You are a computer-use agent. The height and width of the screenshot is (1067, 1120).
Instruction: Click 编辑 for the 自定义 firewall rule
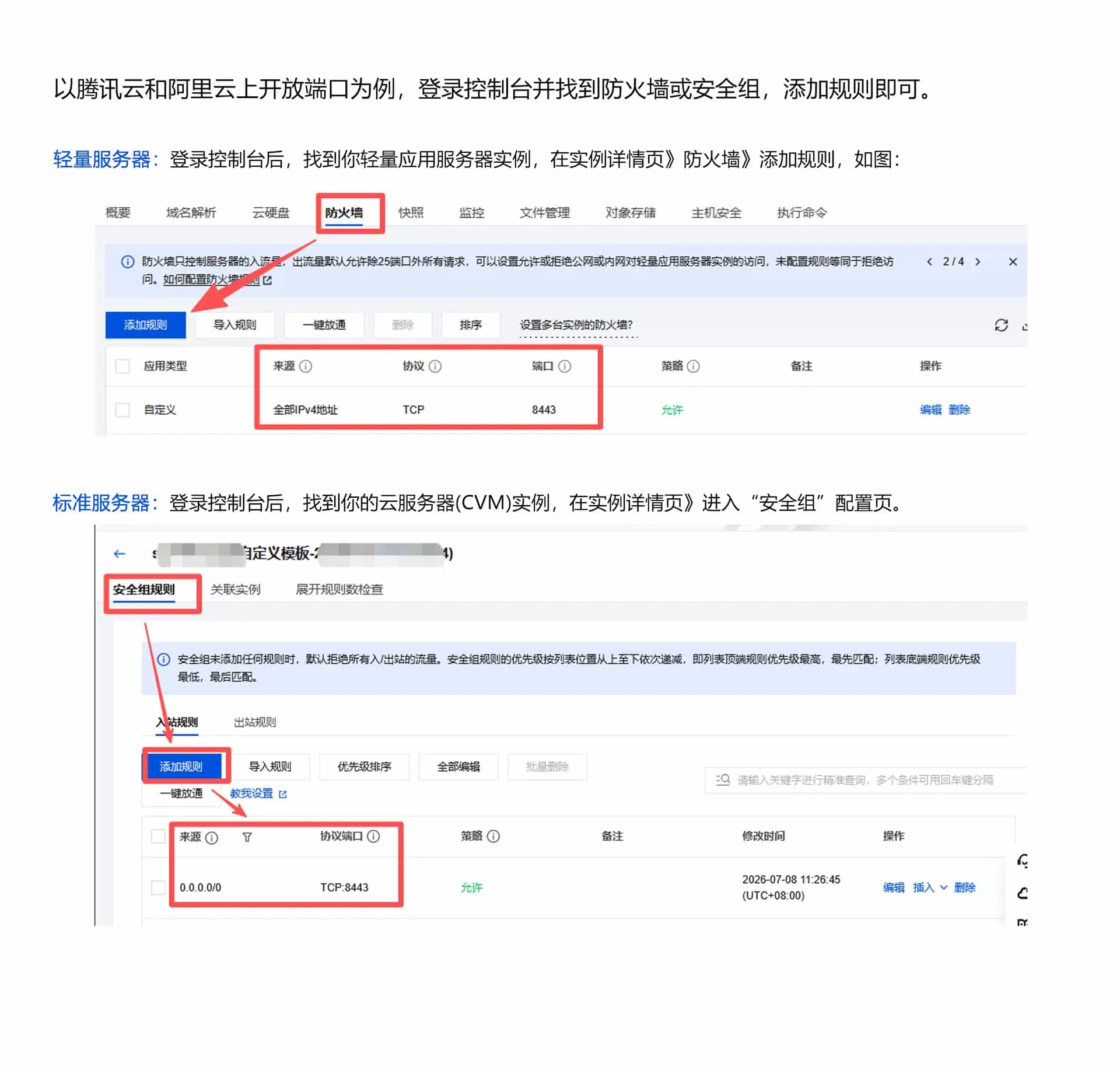931,410
